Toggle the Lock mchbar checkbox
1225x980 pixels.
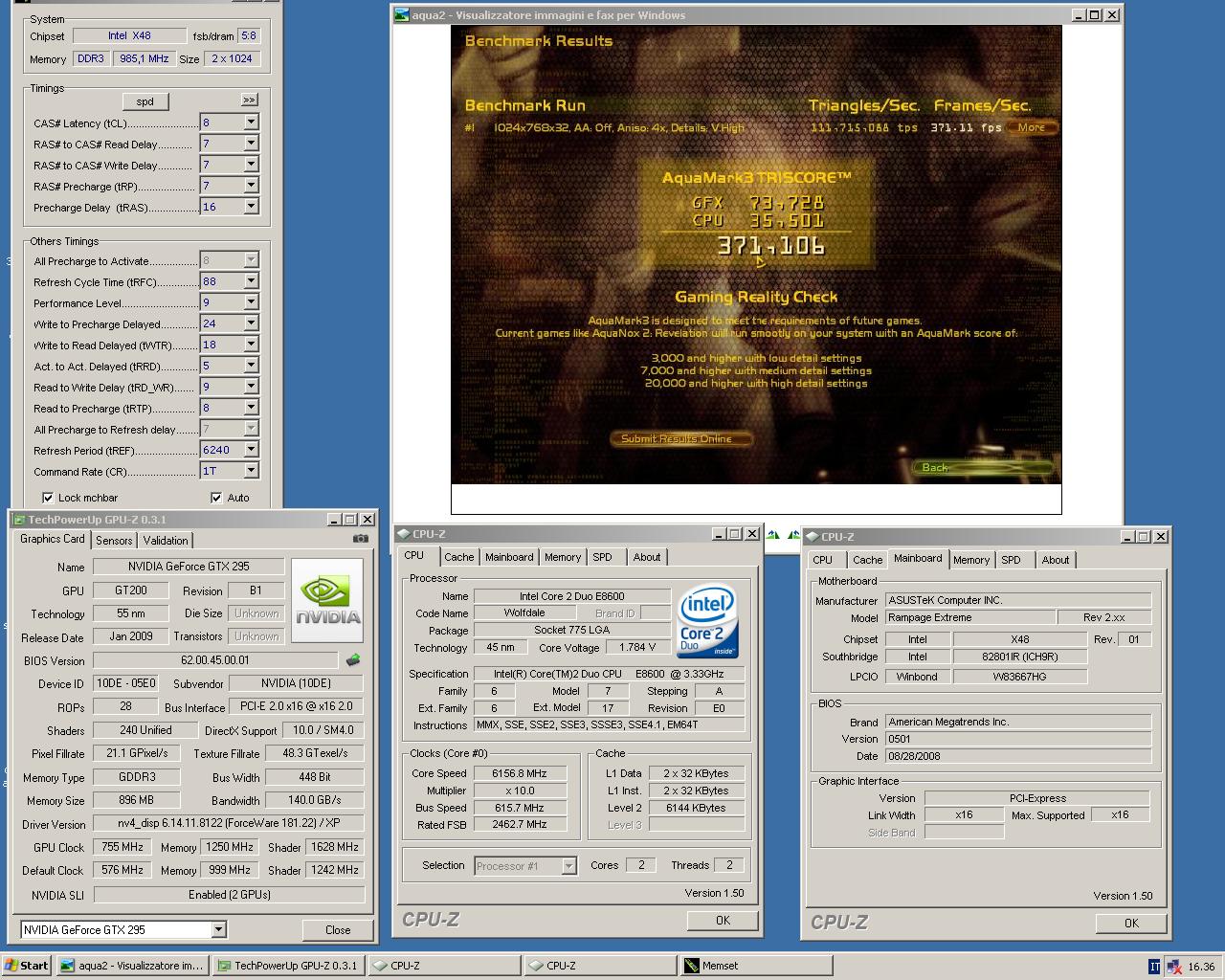(x=48, y=498)
